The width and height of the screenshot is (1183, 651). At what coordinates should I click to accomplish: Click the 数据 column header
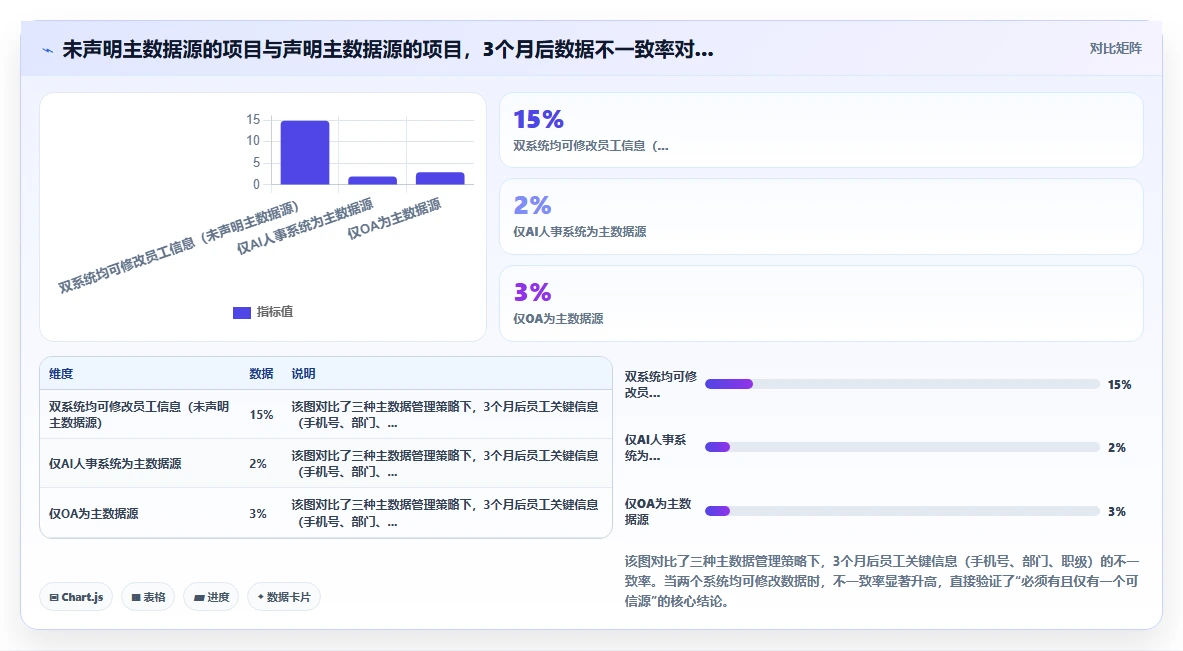click(261, 373)
